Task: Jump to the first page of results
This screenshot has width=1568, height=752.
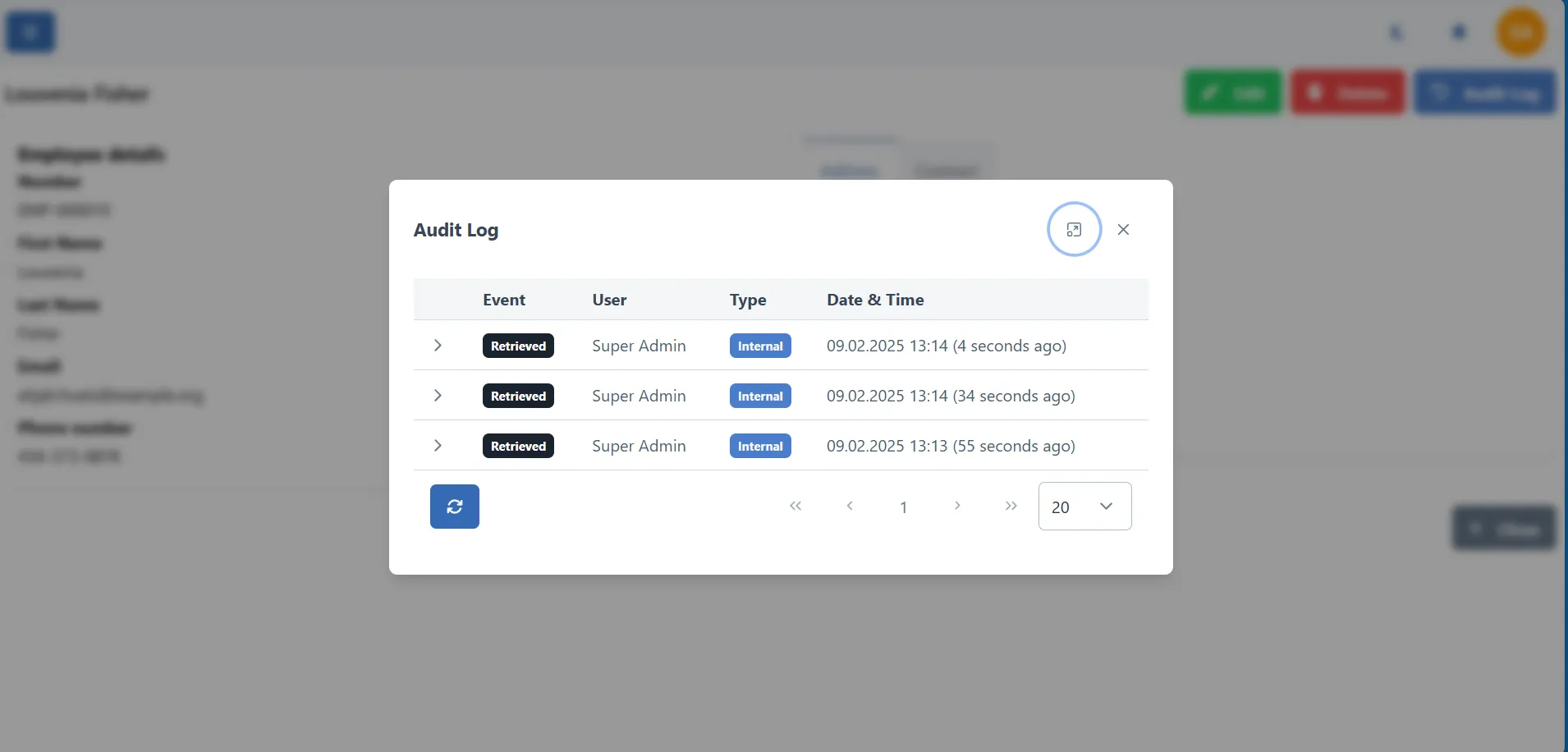Action: [796, 507]
